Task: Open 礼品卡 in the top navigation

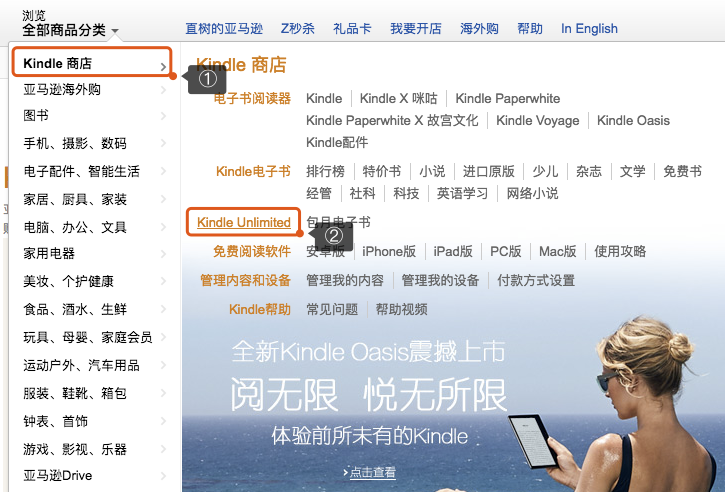Action: (x=352, y=28)
